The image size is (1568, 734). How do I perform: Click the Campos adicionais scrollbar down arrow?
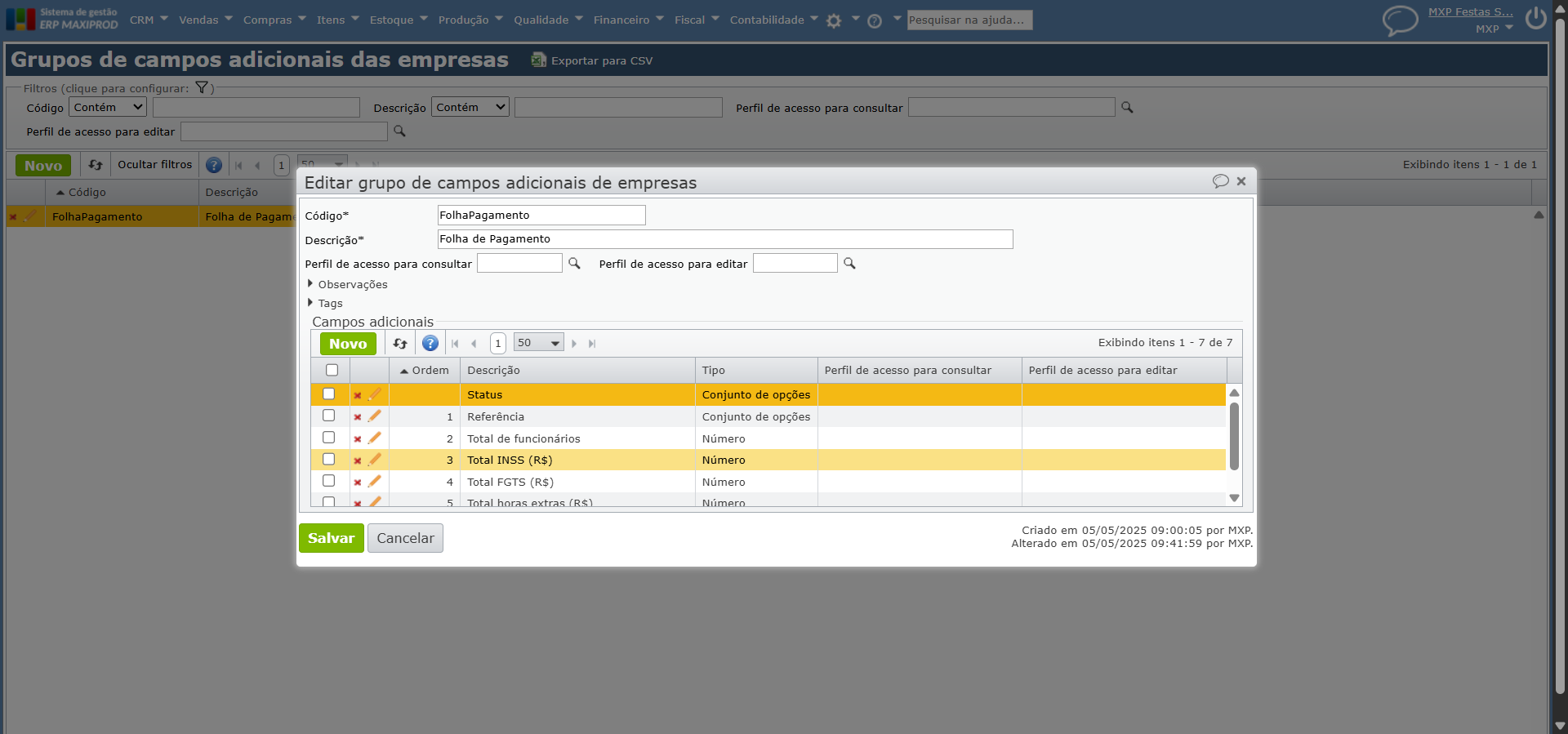click(x=1234, y=498)
